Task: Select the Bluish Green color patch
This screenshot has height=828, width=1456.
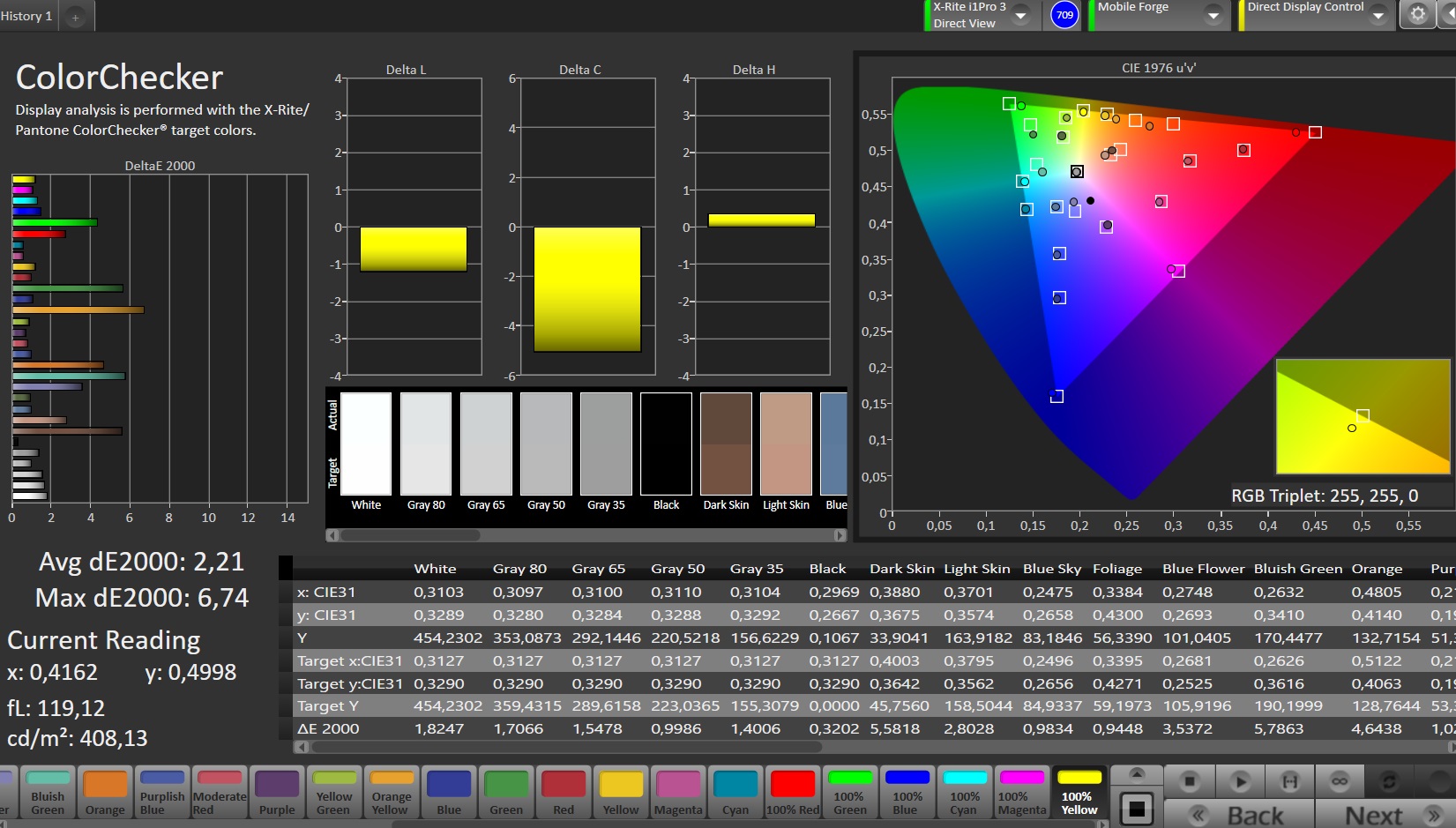Action: [48, 792]
